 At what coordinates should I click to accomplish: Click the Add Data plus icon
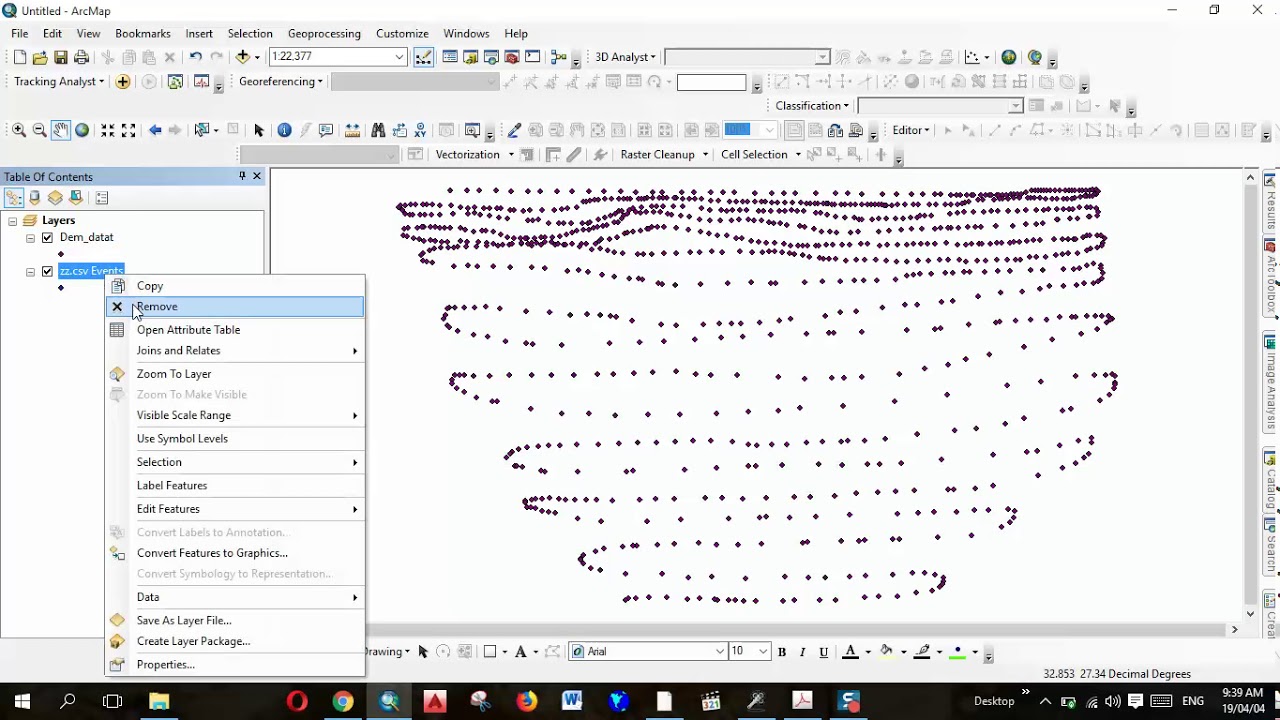(243, 57)
